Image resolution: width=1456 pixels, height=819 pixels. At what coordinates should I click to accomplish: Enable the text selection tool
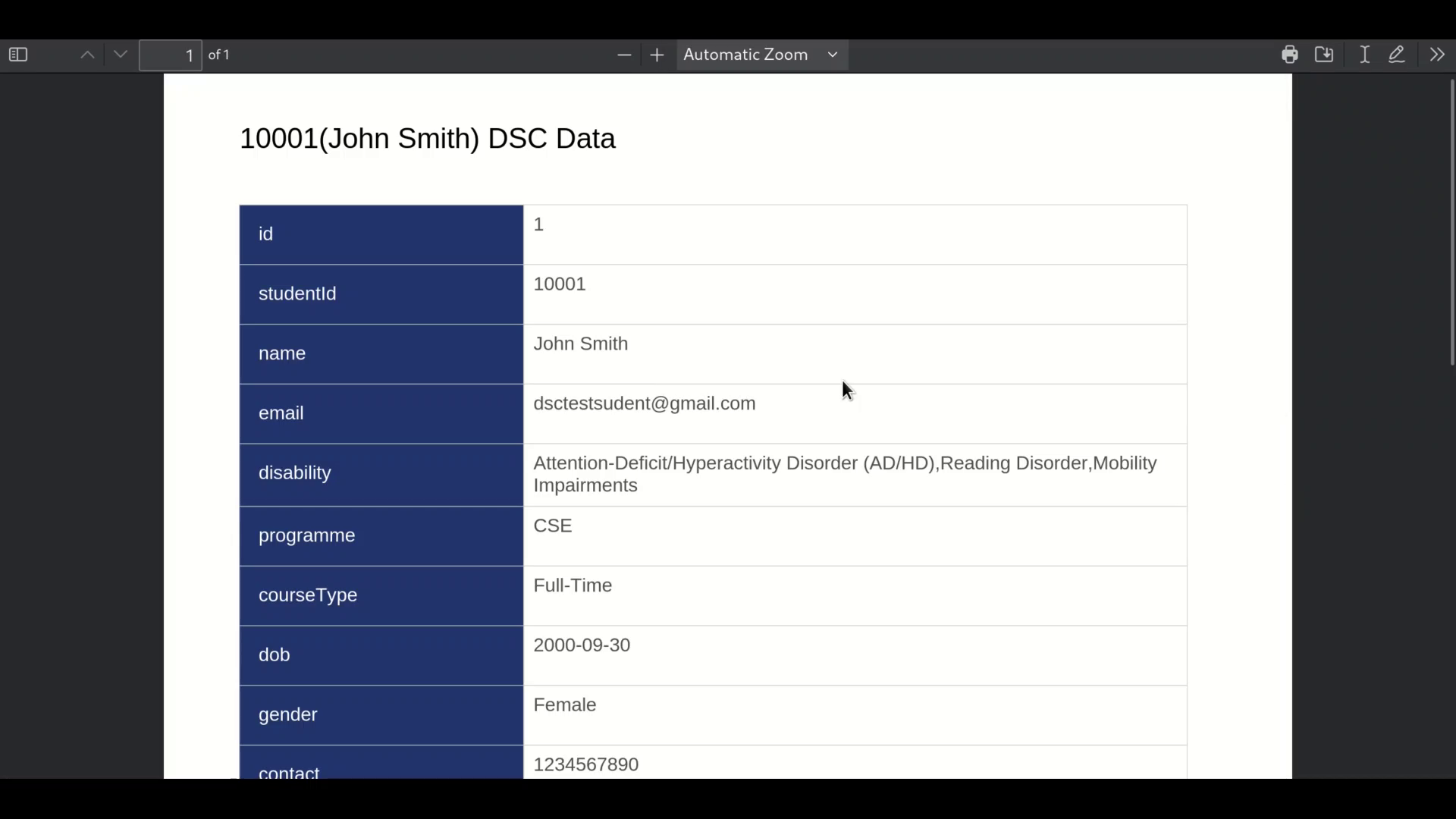[x=1365, y=55]
